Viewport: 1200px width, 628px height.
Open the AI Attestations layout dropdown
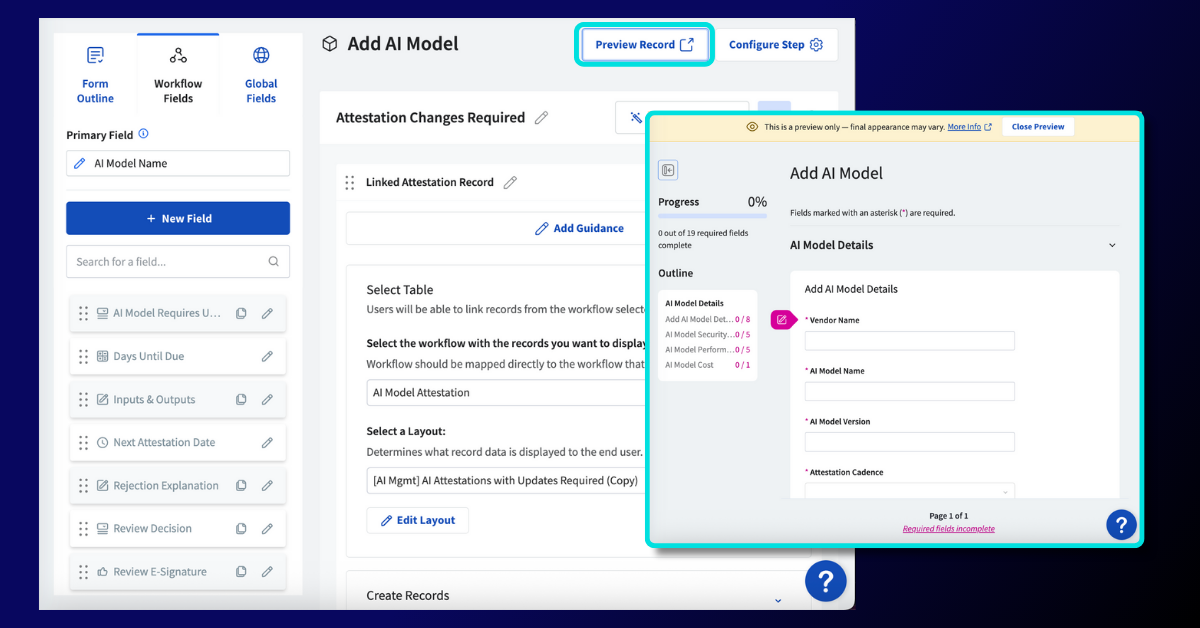point(507,480)
